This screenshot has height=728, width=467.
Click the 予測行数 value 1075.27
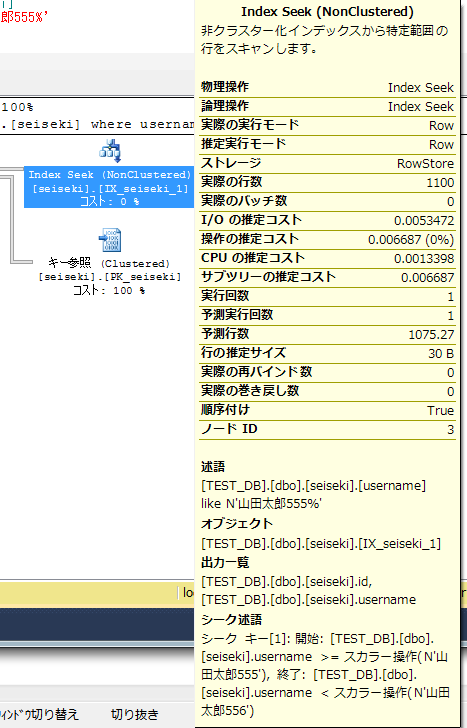431,335
